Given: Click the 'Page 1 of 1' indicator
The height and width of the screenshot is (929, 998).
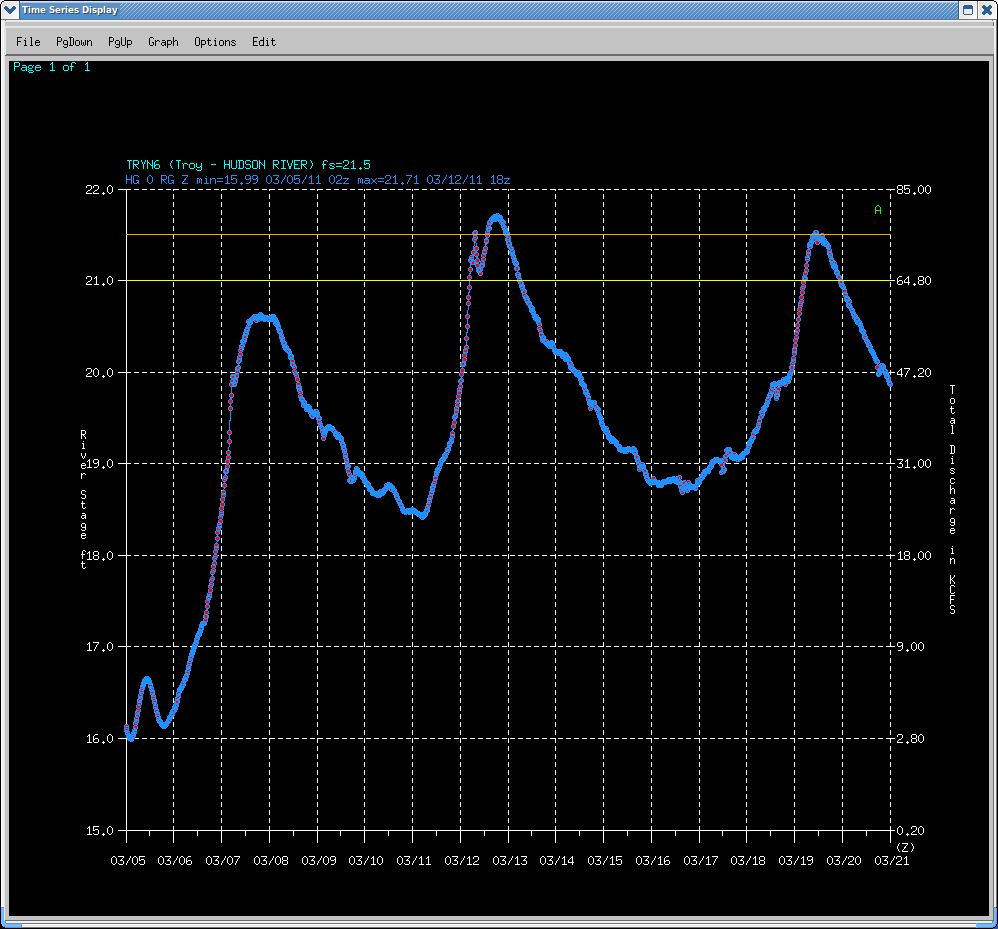Looking at the screenshot, I should coord(51,67).
